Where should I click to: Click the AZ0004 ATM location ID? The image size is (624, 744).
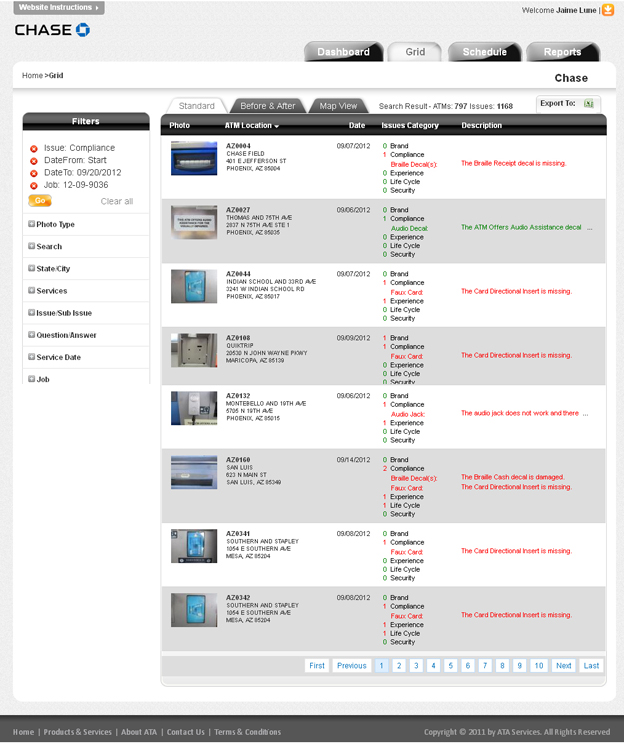[x=238, y=146]
